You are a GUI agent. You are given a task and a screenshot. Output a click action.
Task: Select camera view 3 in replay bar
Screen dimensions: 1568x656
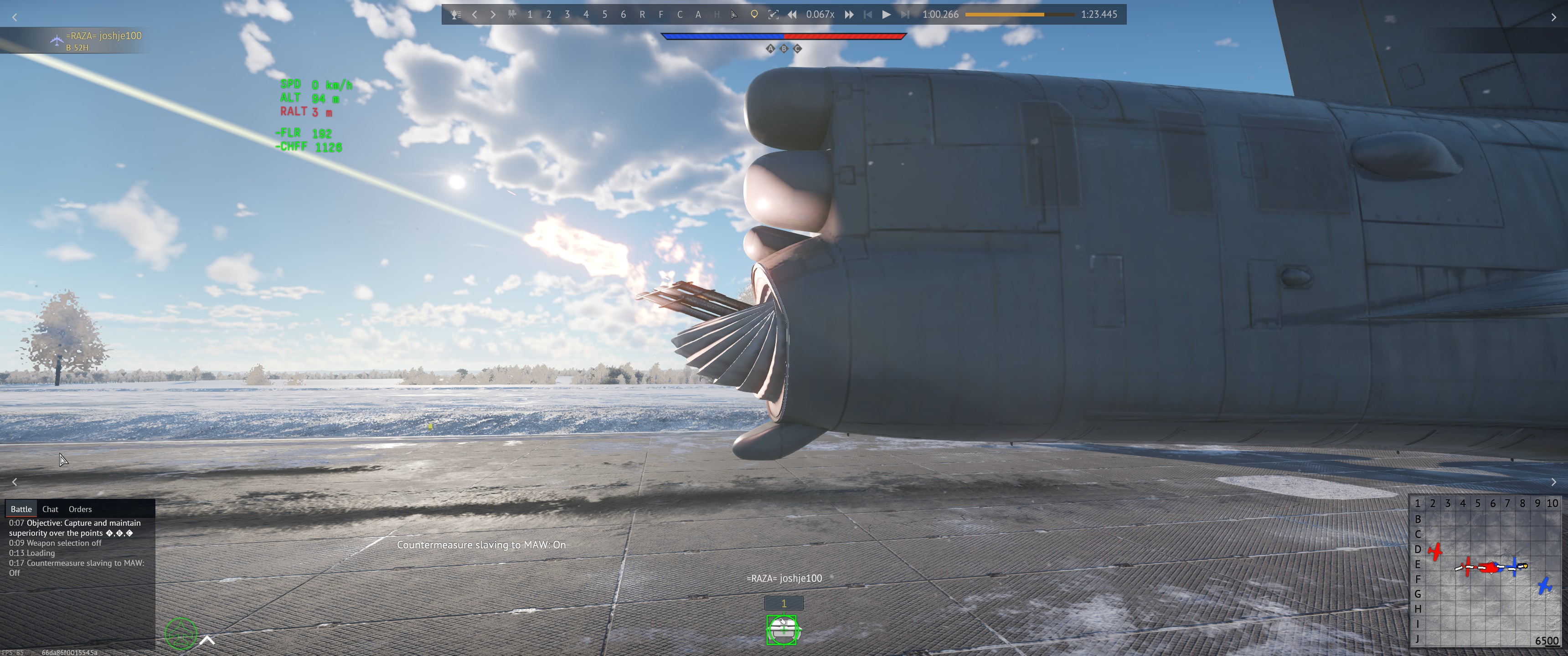pos(567,15)
